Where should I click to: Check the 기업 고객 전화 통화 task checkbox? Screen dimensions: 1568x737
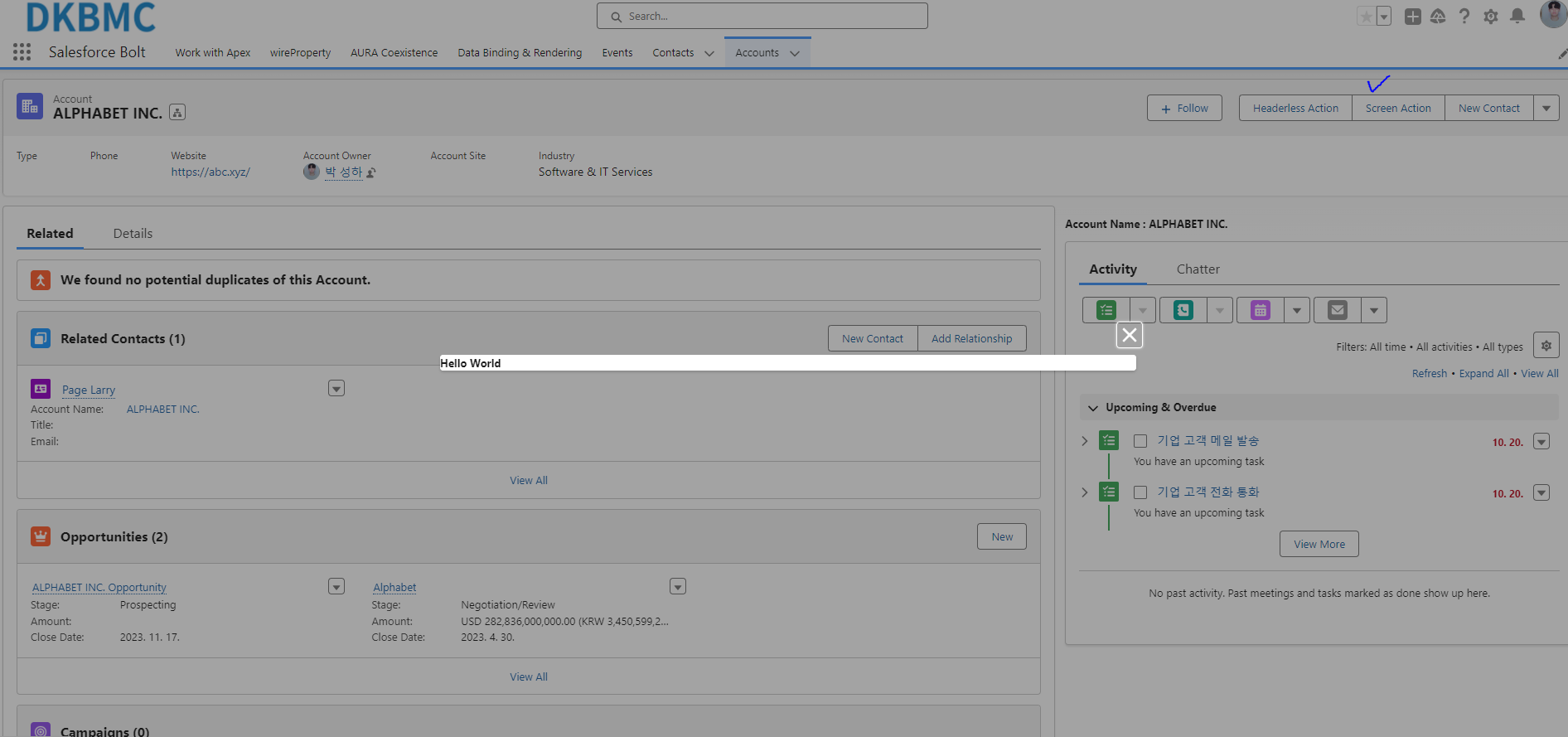click(x=1140, y=492)
